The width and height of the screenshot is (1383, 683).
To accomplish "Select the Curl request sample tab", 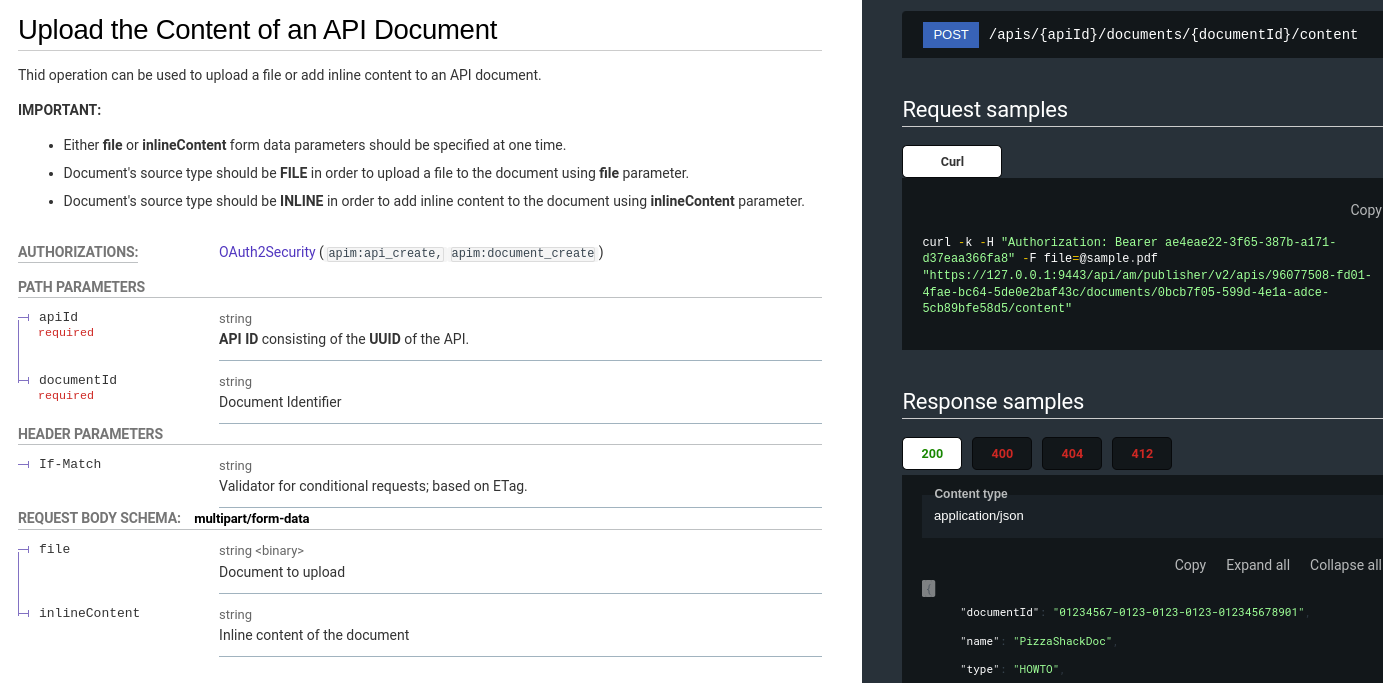I will [951, 161].
